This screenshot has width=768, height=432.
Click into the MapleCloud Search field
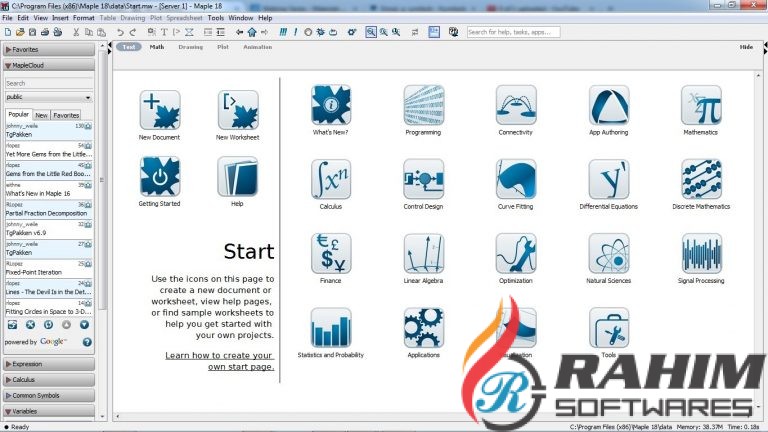click(x=48, y=83)
